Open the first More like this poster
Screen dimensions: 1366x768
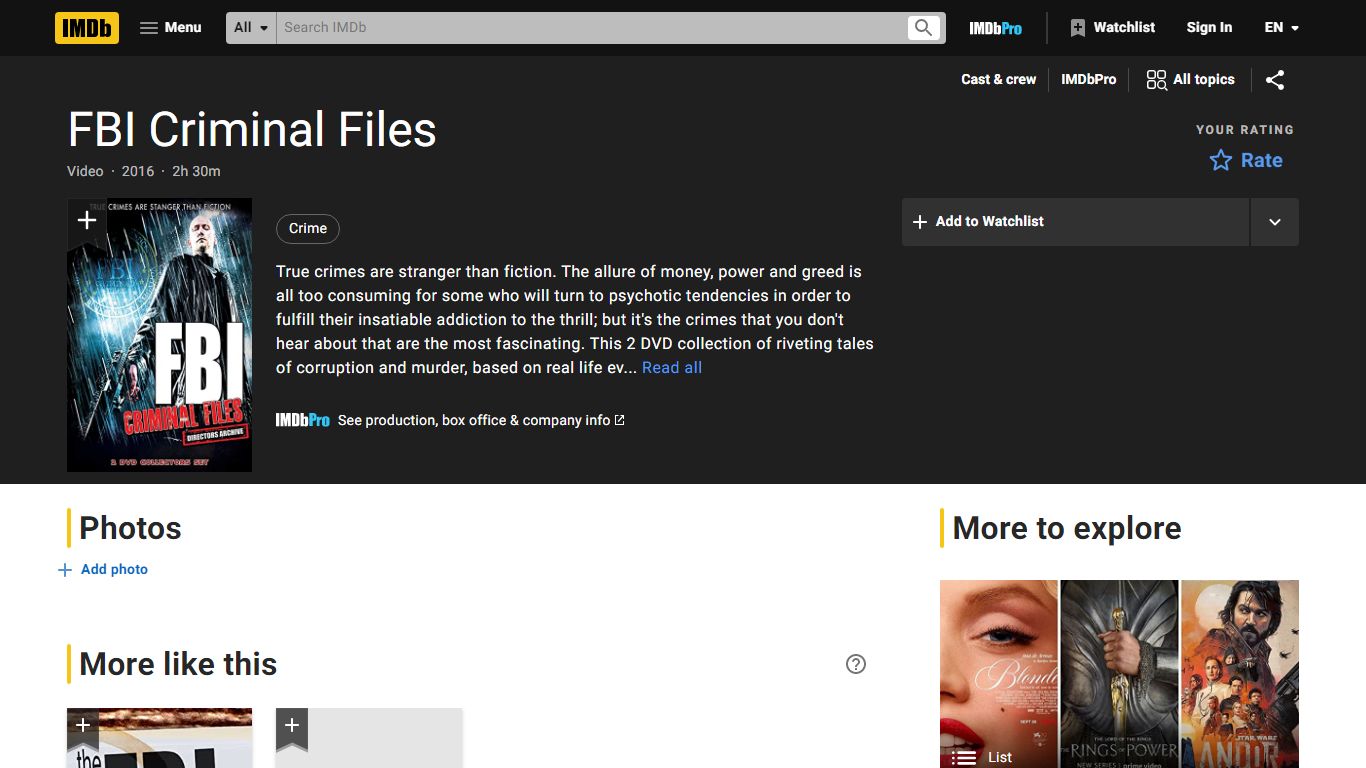(159, 738)
